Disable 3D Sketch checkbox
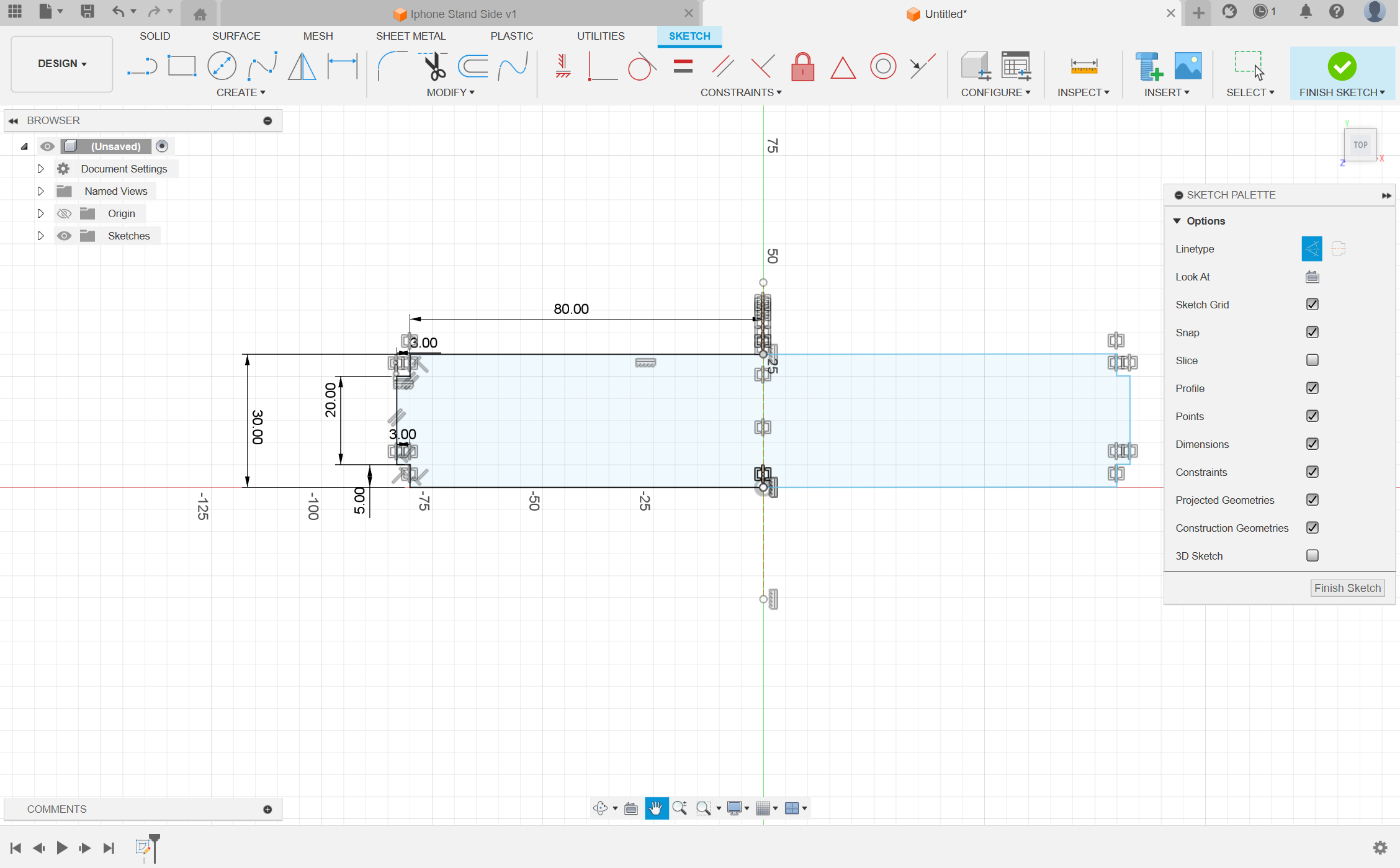1400x868 pixels. [1313, 555]
